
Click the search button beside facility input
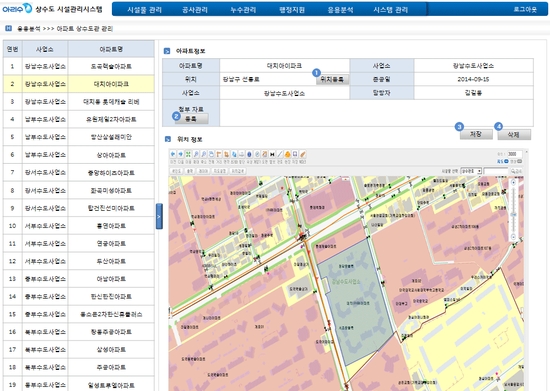(516, 171)
